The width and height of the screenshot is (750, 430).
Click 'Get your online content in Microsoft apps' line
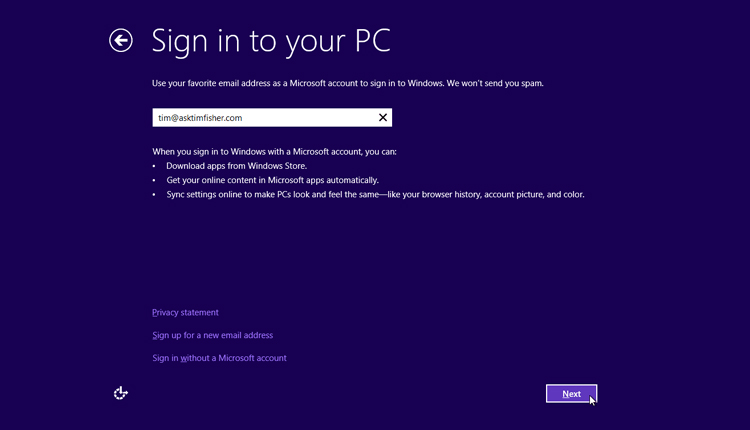click(272, 180)
